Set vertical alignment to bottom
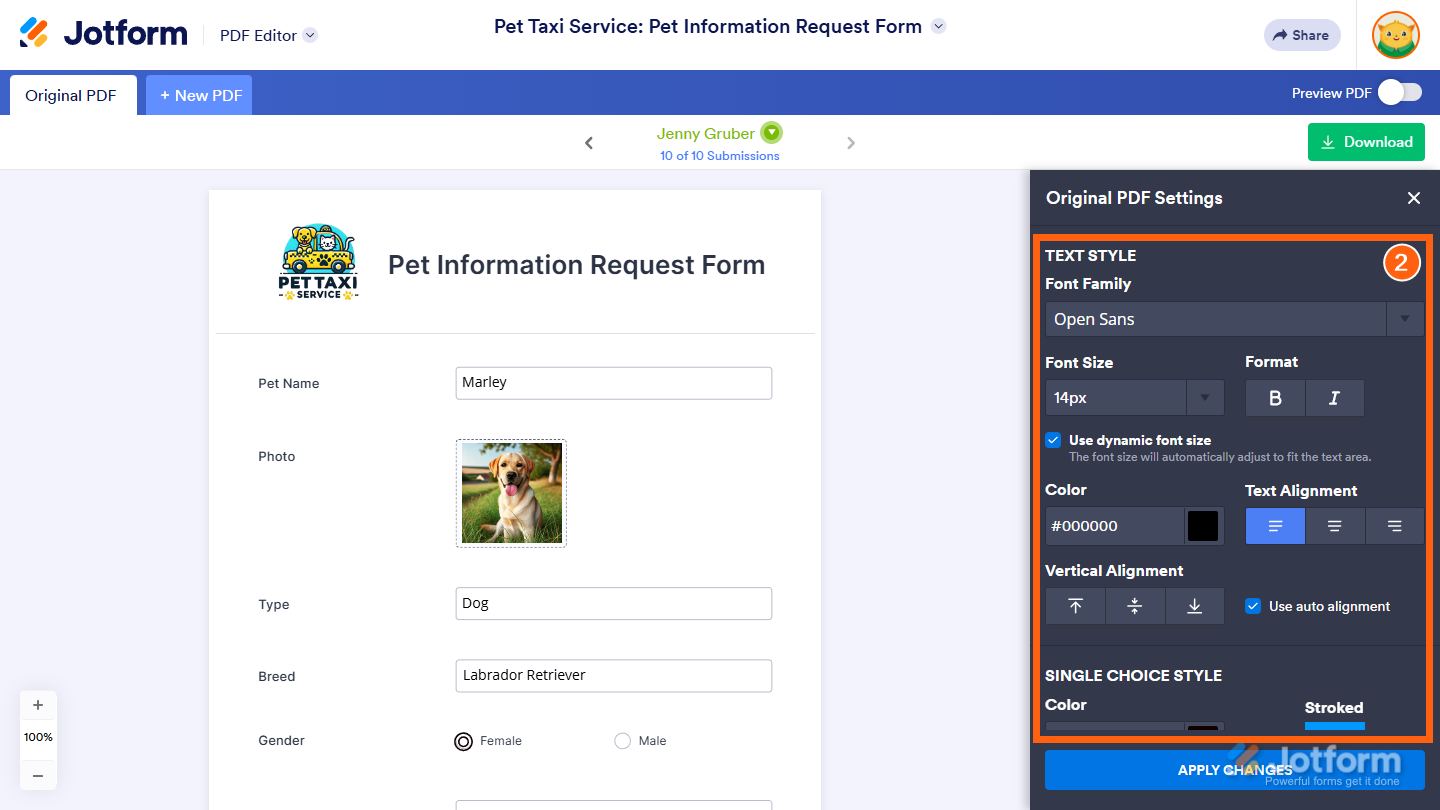The width and height of the screenshot is (1440, 810). [x=1195, y=605]
